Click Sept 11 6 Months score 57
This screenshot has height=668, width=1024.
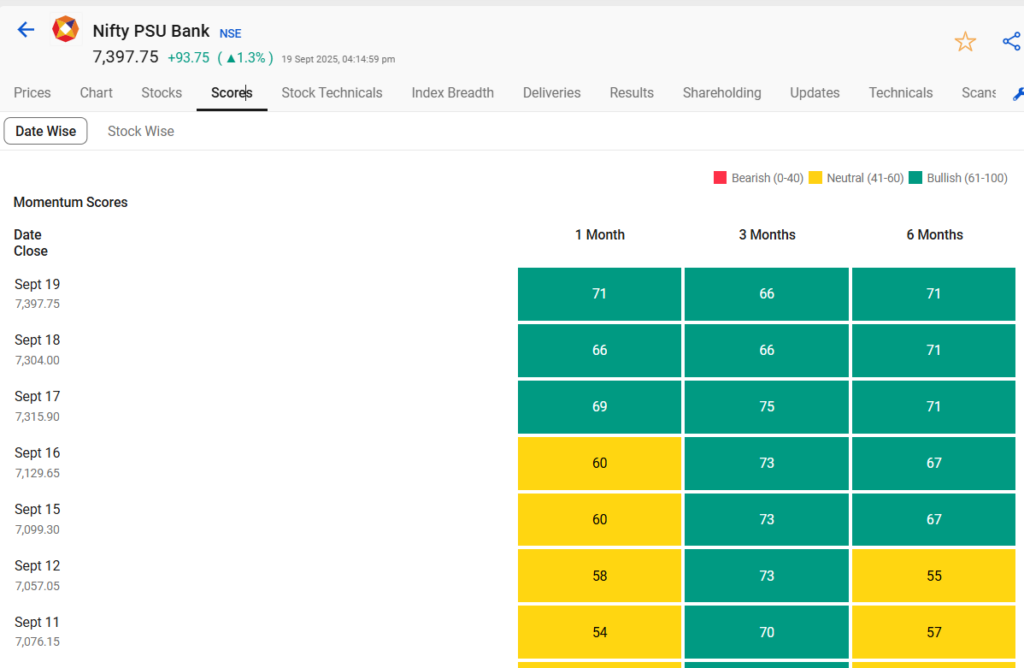(934, 632)
